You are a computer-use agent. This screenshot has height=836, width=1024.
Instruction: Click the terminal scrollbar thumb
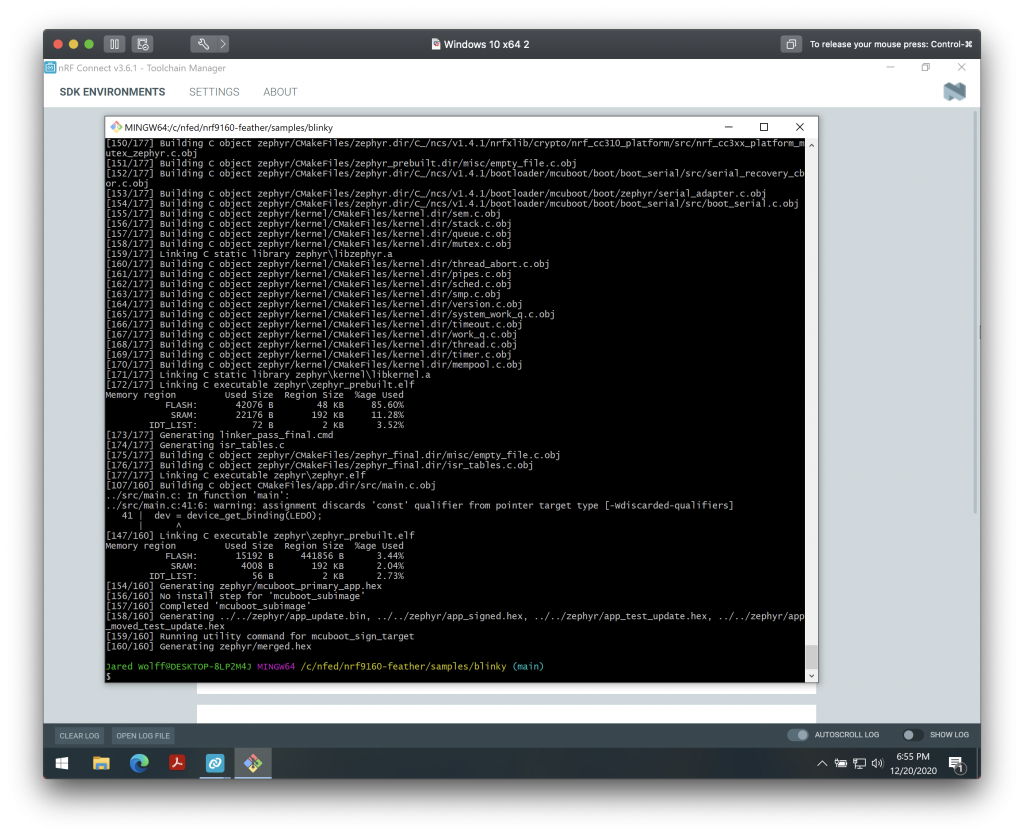(x=811, y=656)
